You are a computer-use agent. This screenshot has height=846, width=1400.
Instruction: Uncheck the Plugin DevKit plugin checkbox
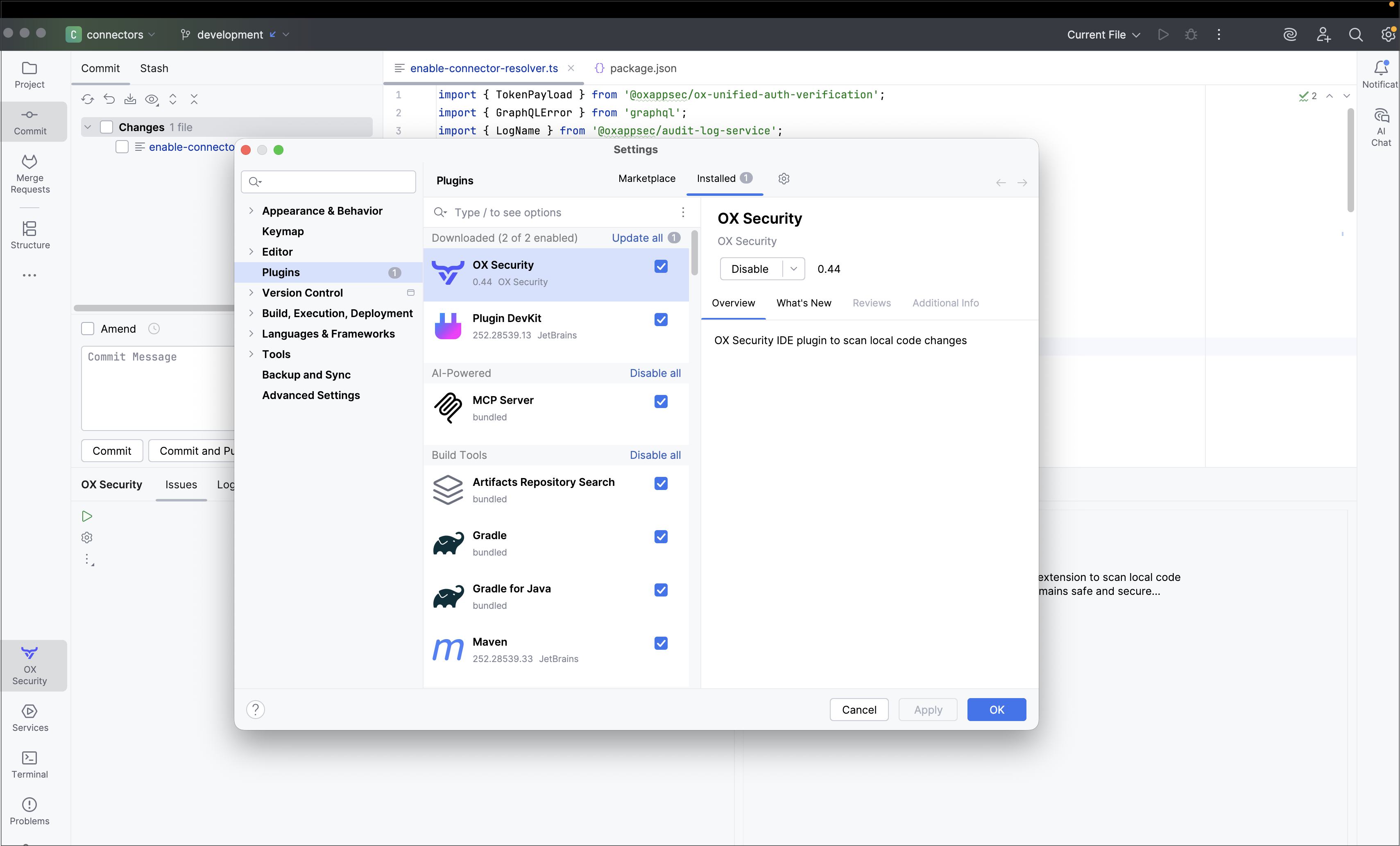coord(661,319)
